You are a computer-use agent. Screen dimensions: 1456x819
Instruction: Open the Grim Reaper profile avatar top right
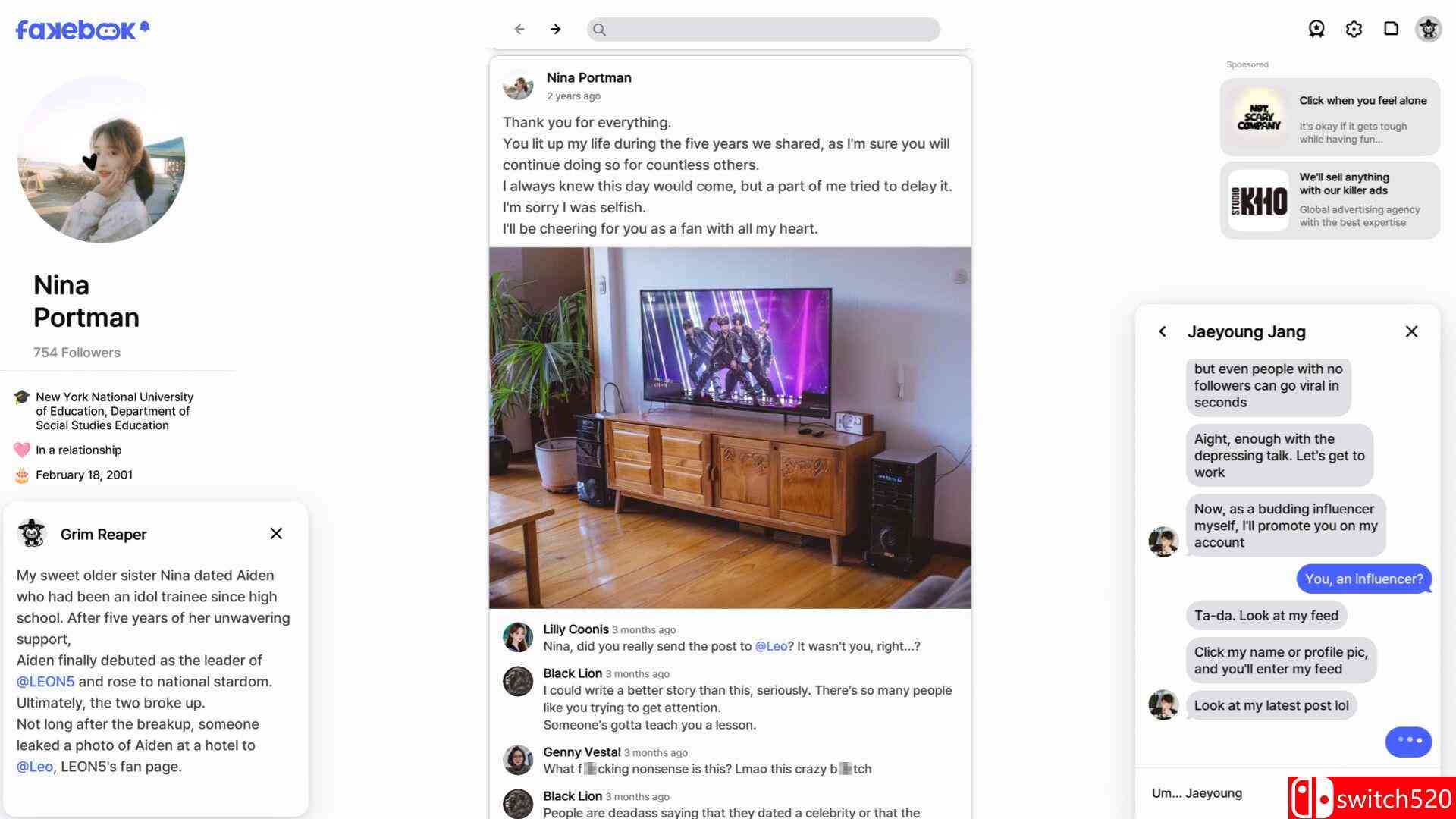1429,30
